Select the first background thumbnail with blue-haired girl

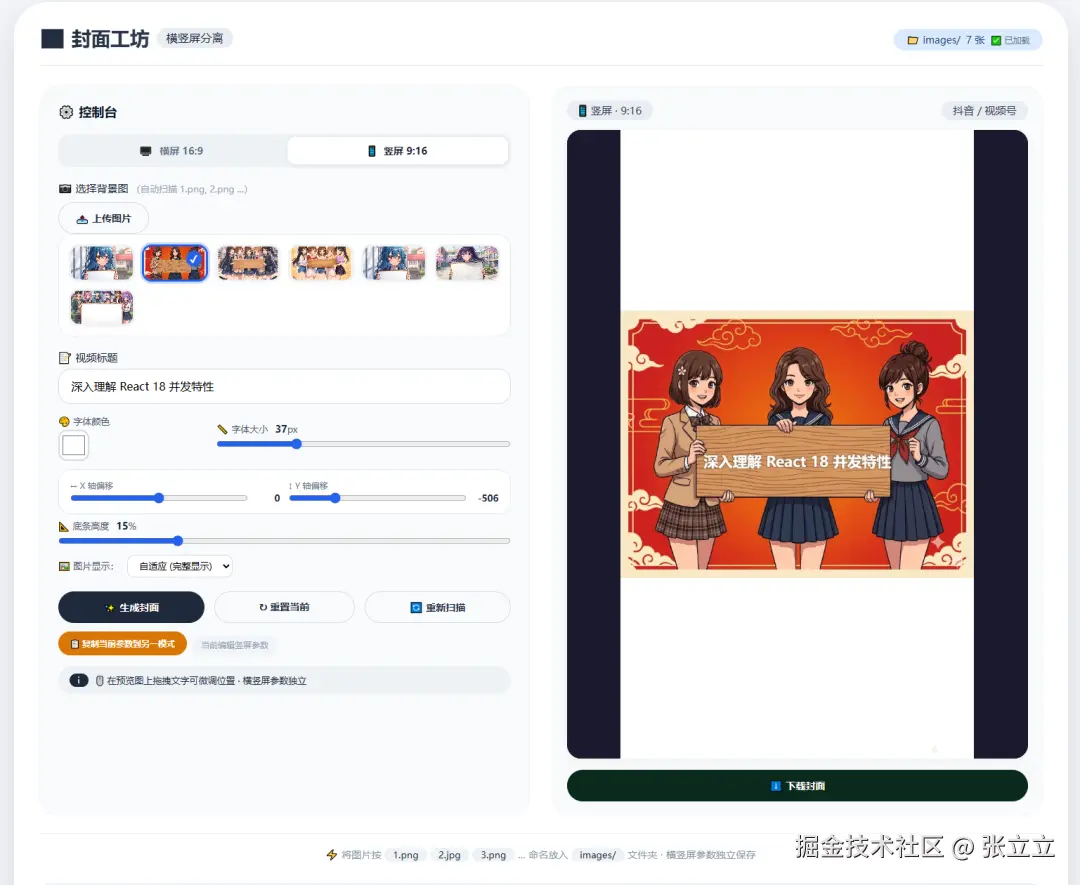tap(102, 262)
